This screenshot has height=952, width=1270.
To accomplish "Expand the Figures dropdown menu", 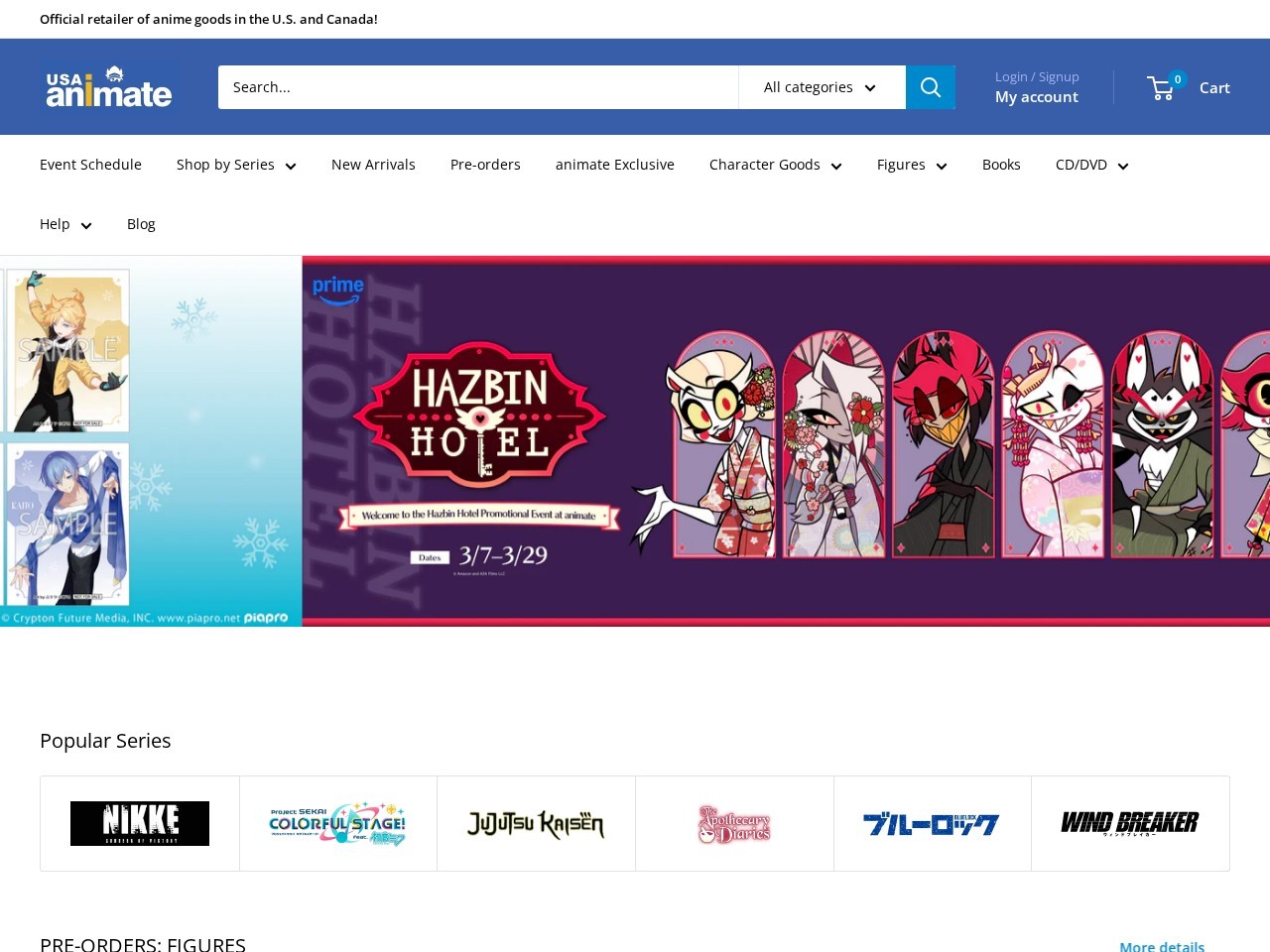I will tap(911, 165).
